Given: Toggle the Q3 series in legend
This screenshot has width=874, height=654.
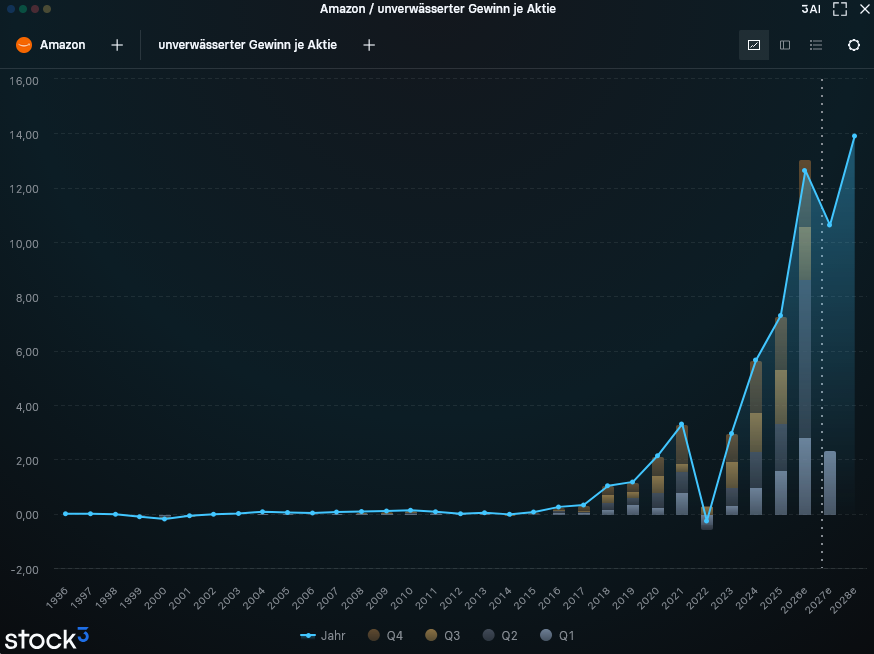Looking at the screenshot, I should tap(443, 636).
